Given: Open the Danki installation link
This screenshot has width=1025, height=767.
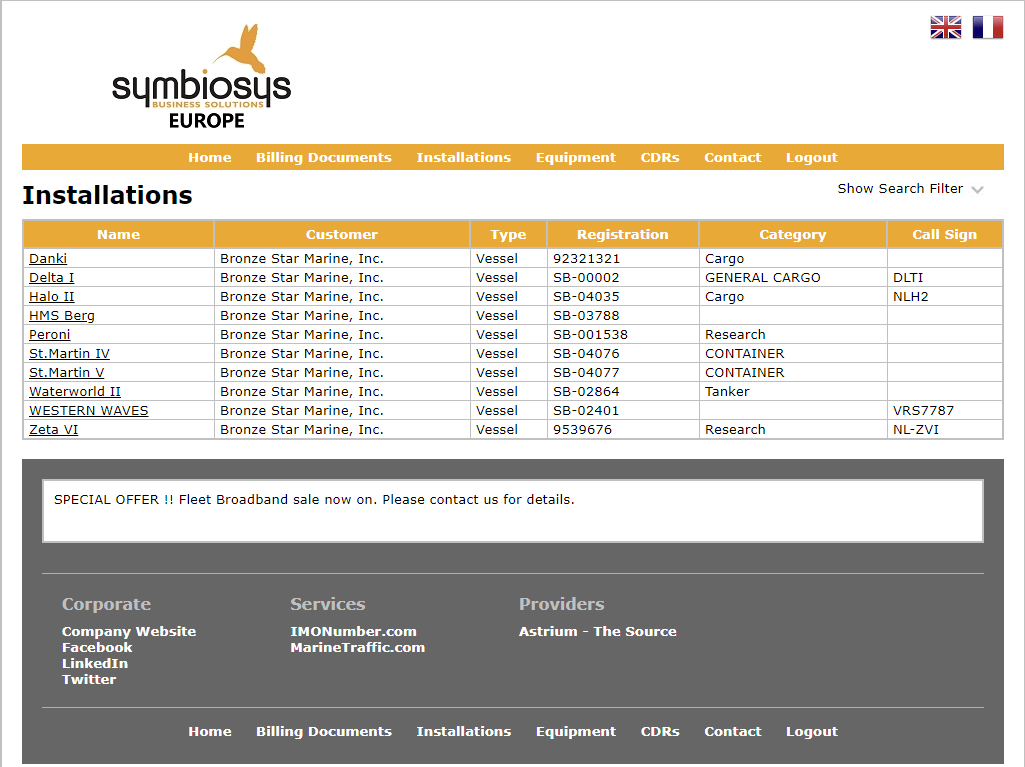Looking at the screenshot, I should coord(48,259).
